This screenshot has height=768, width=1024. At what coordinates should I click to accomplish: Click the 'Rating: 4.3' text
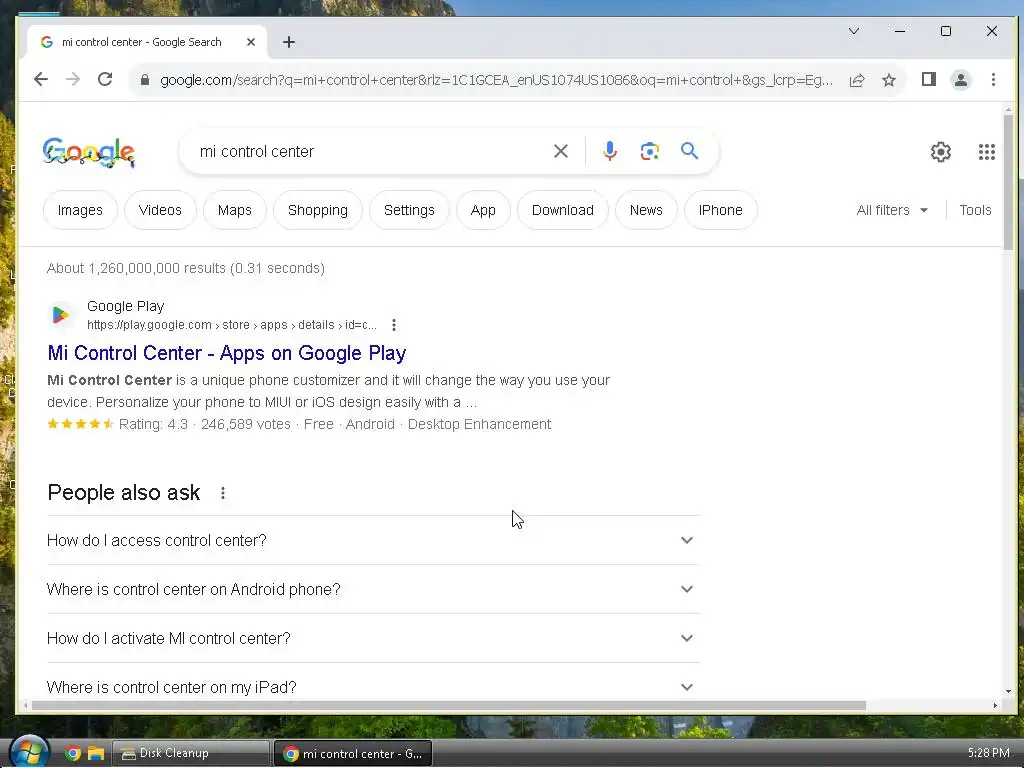(153, 424)
